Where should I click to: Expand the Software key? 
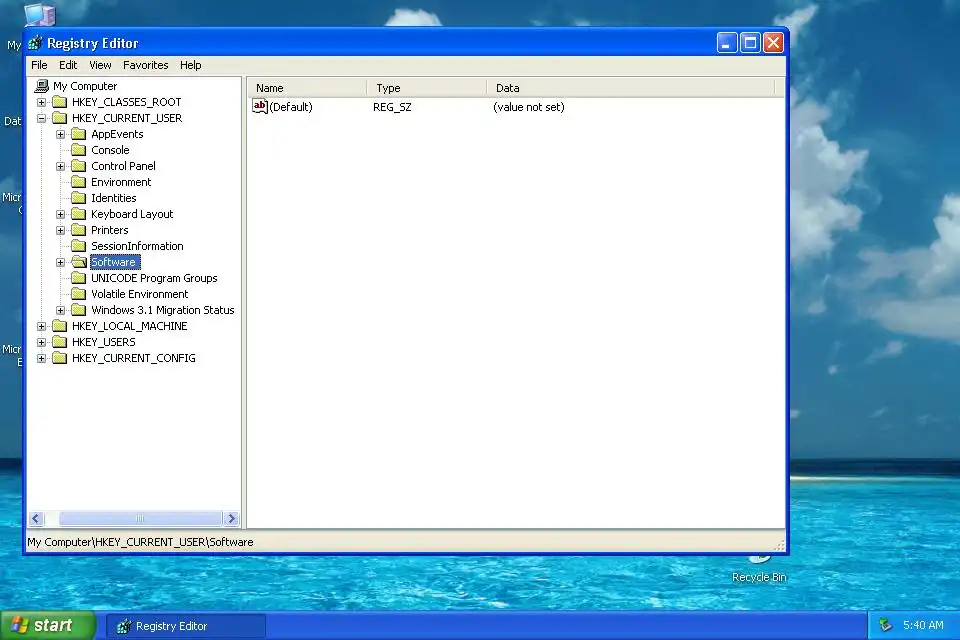pos(61,262)
